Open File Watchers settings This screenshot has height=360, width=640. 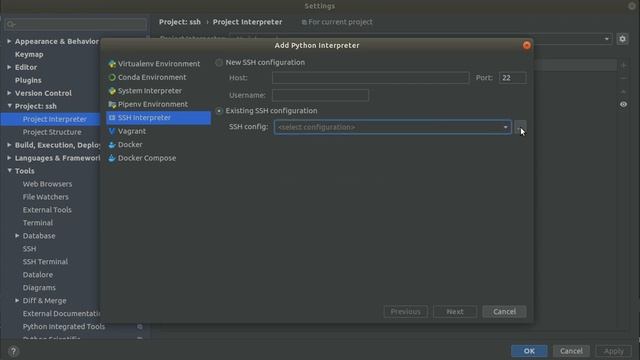click(x=46, y=197)
